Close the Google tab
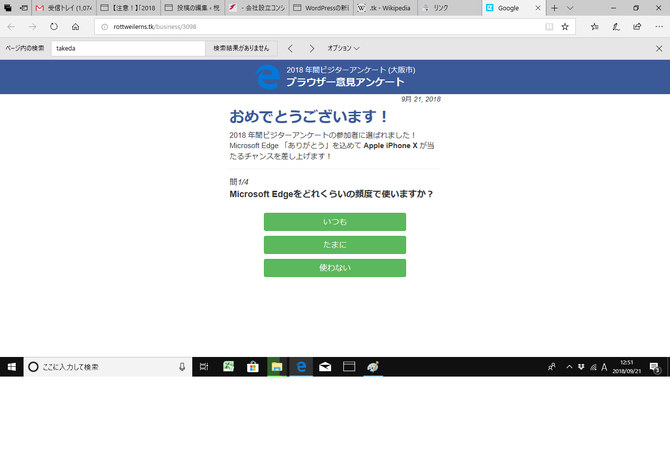 [x=538, y=8]
